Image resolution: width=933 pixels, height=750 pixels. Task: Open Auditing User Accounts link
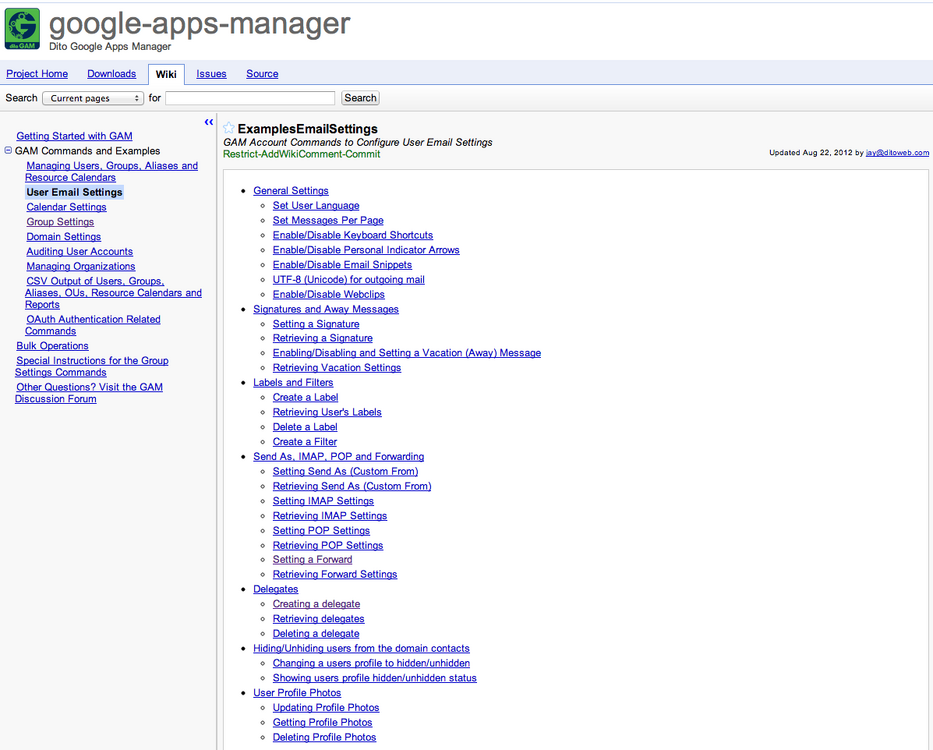[80, 252]
